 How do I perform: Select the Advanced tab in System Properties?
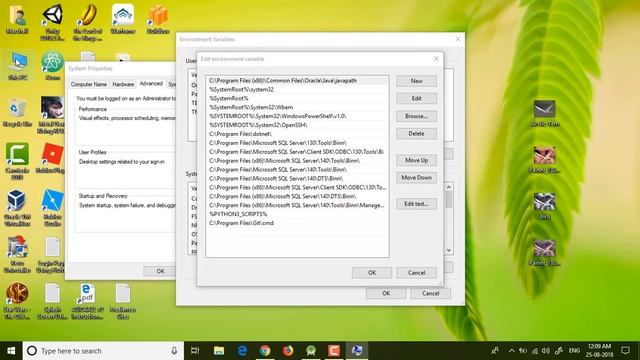[151, 83]
